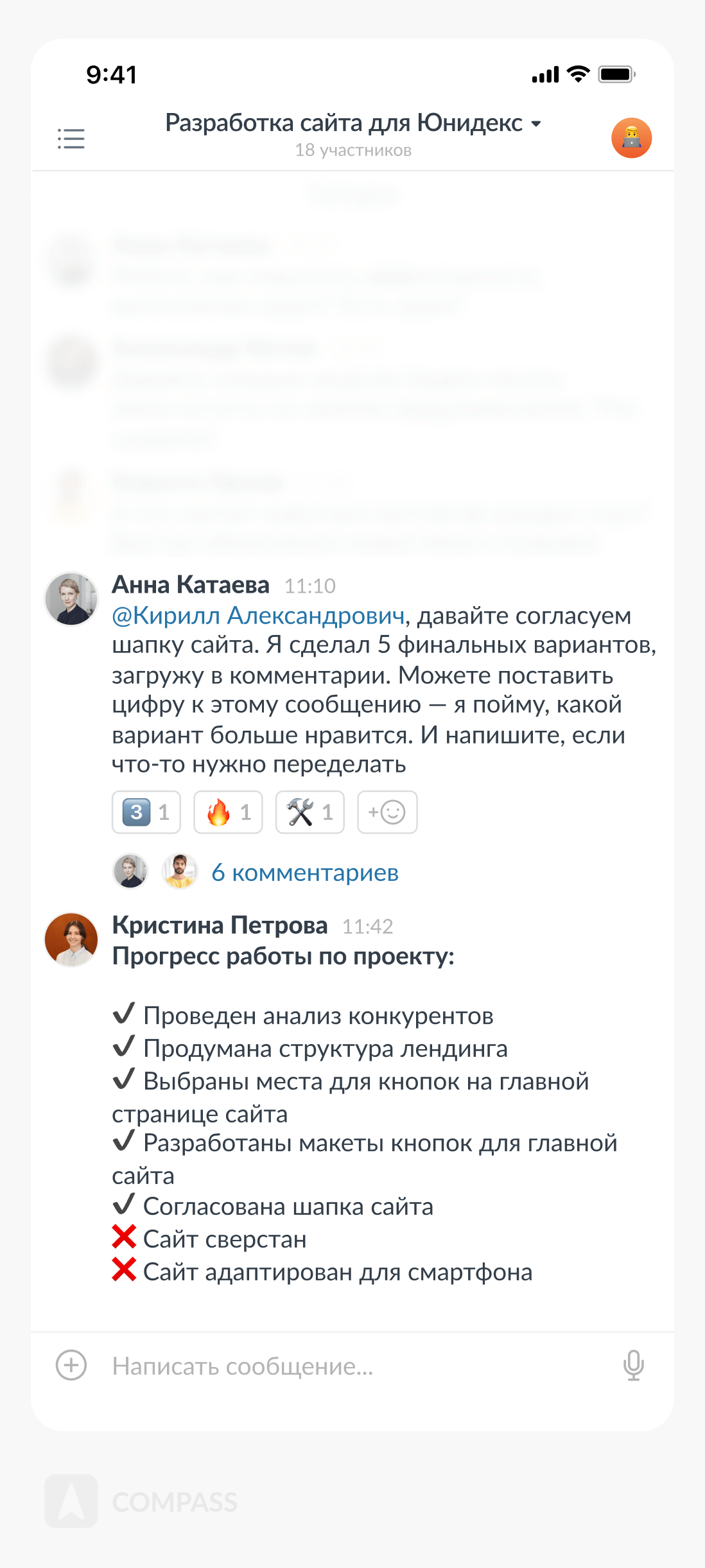
Task: Toggle the hammer and wrench reaction
Action: pyautogui.click(x=309, y=812)
